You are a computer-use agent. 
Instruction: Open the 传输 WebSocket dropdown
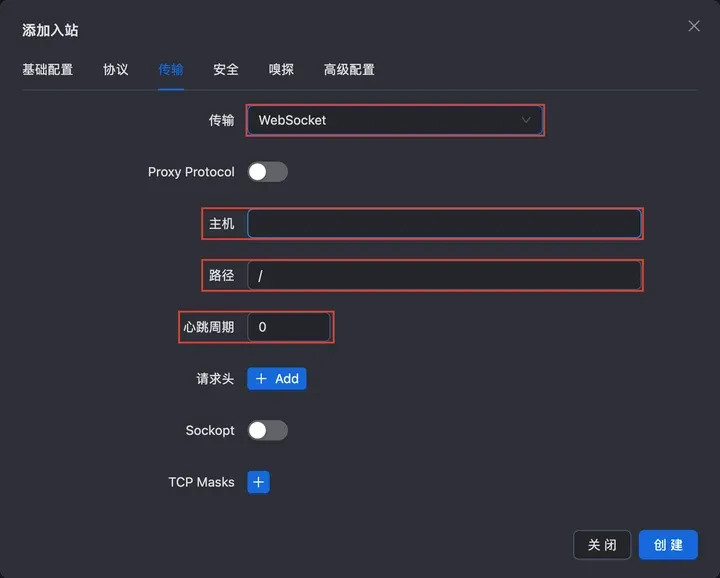(395, 120)
